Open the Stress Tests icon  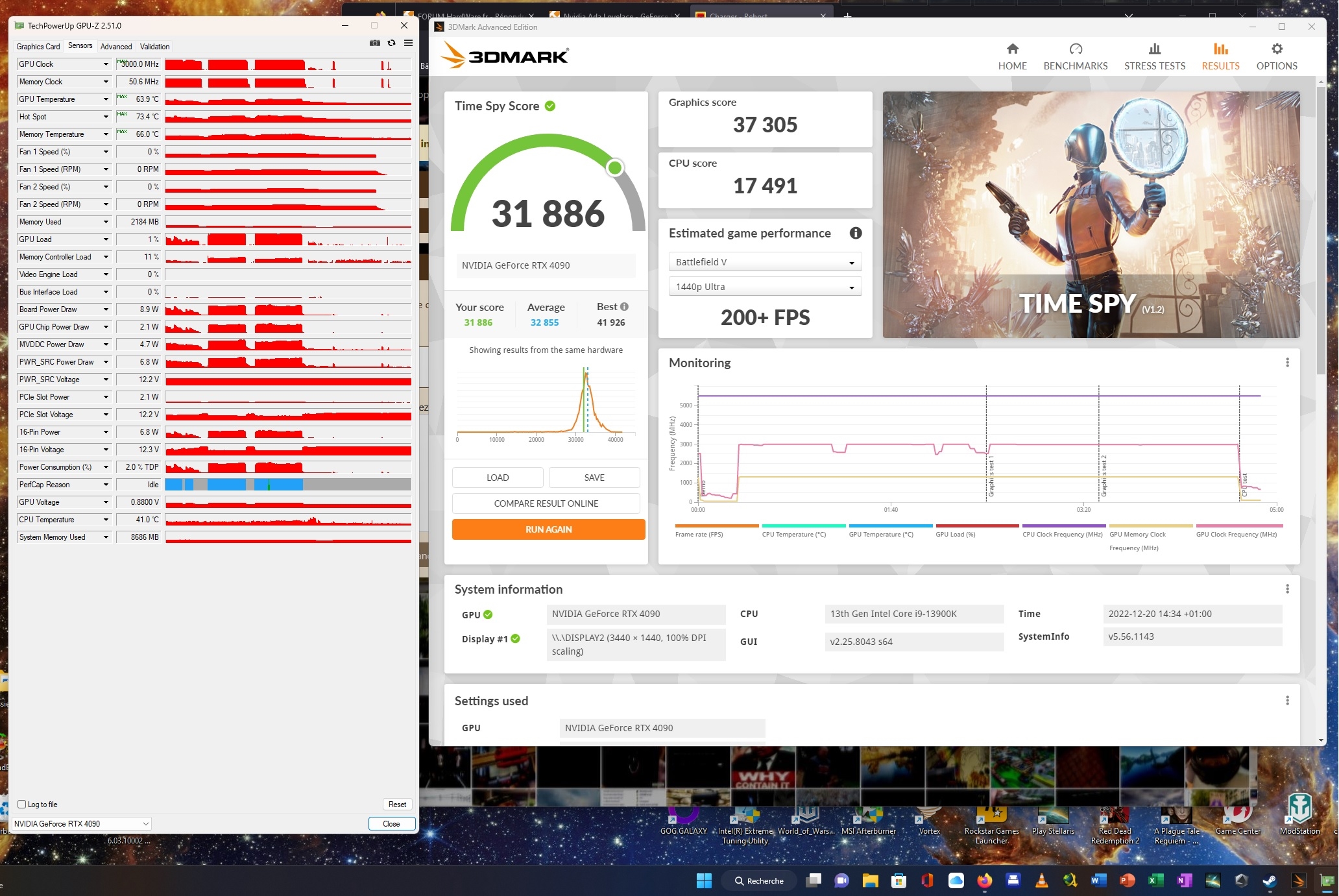(1154, 49)
